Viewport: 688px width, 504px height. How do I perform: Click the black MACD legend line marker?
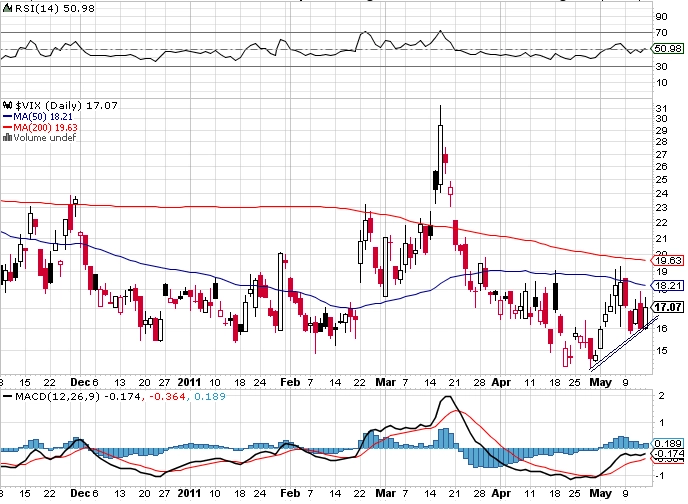point(7,397)
